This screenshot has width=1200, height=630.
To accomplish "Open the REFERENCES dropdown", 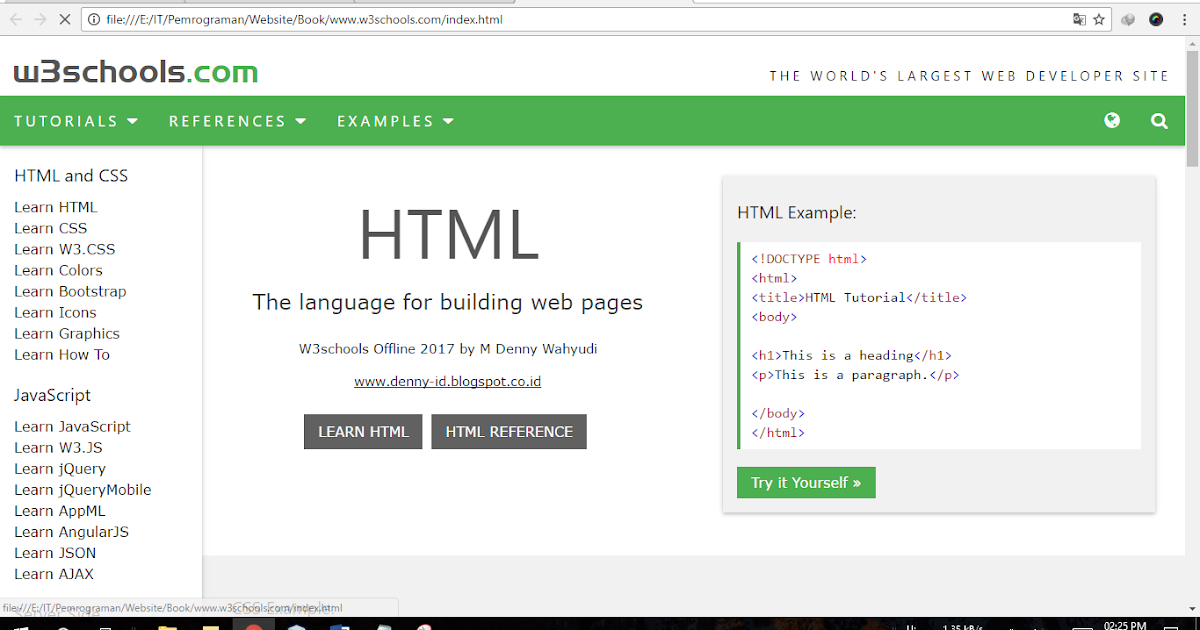I will pyautogui.click(x=237, y=120).
